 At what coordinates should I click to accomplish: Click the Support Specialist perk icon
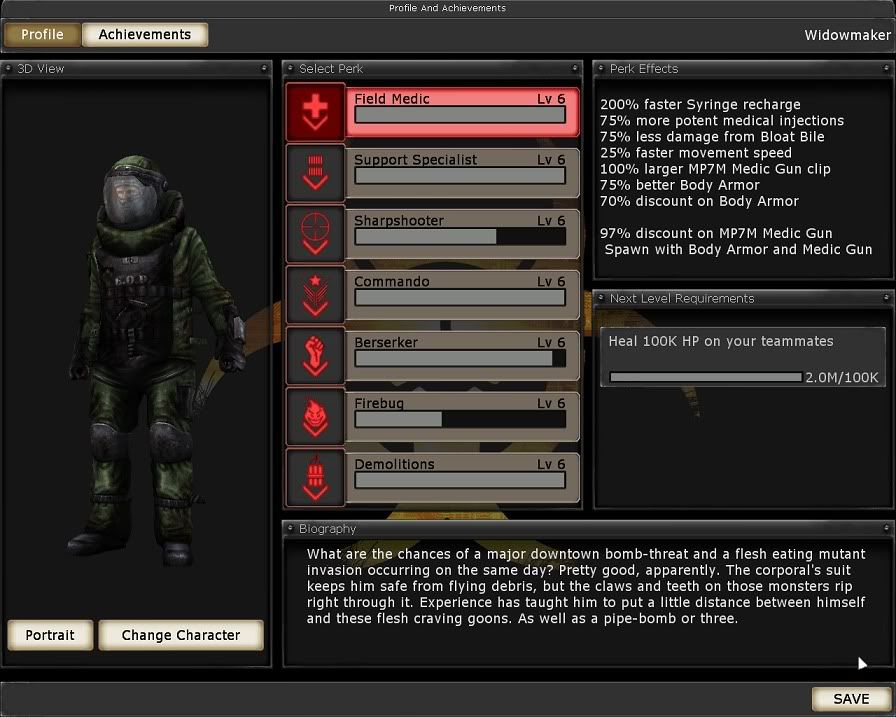315,172
